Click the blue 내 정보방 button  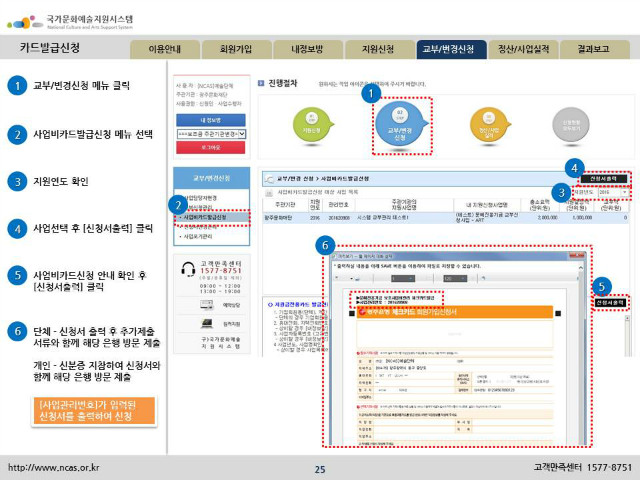[211, 120]
